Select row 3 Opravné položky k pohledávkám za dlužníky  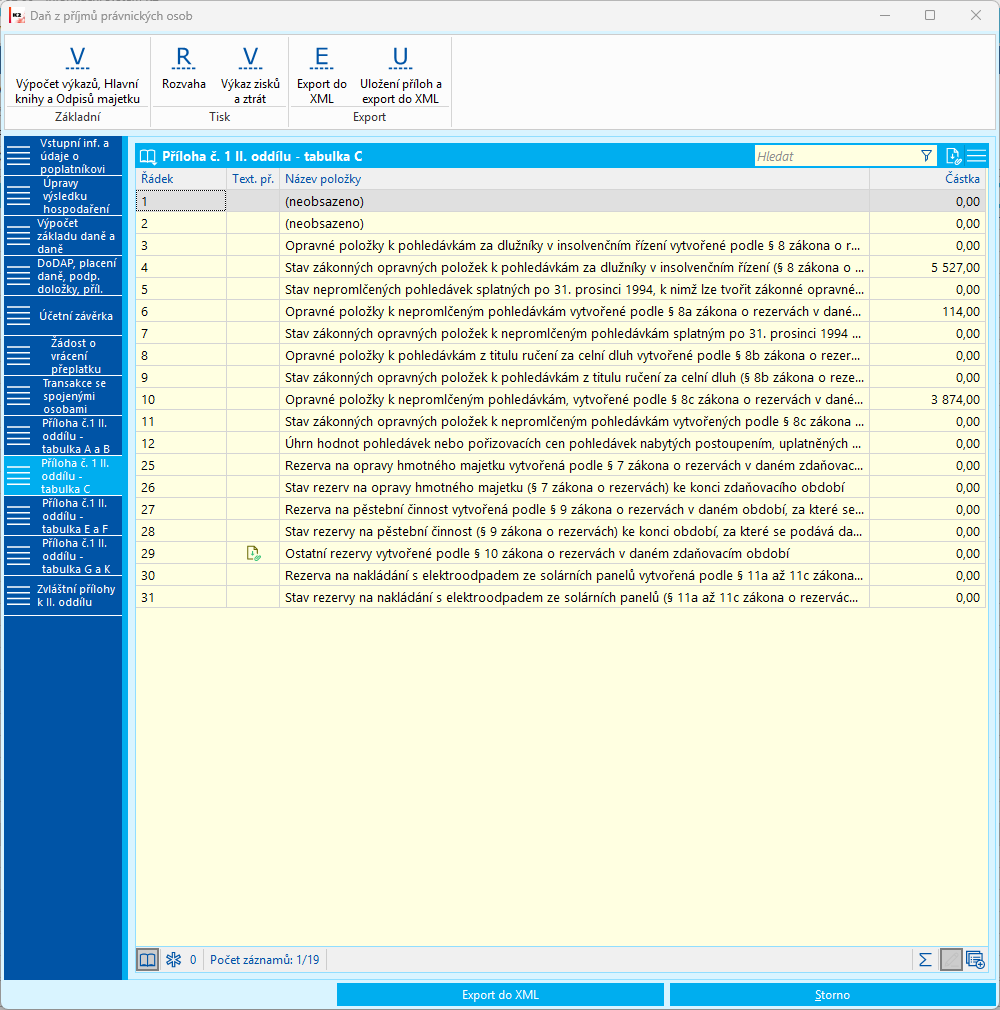(x=561, y=245)
